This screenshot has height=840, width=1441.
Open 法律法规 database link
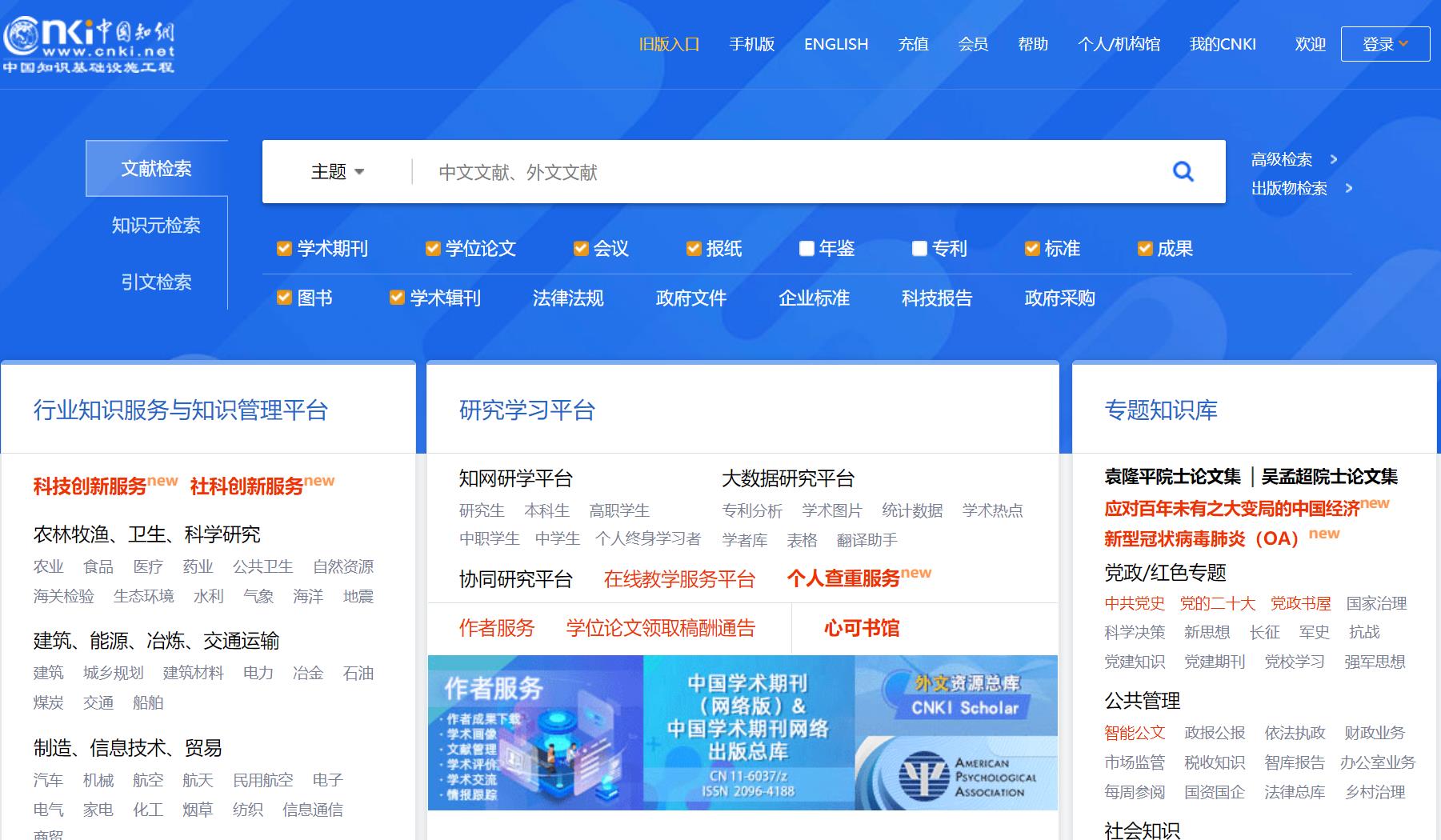coord(568,298)
